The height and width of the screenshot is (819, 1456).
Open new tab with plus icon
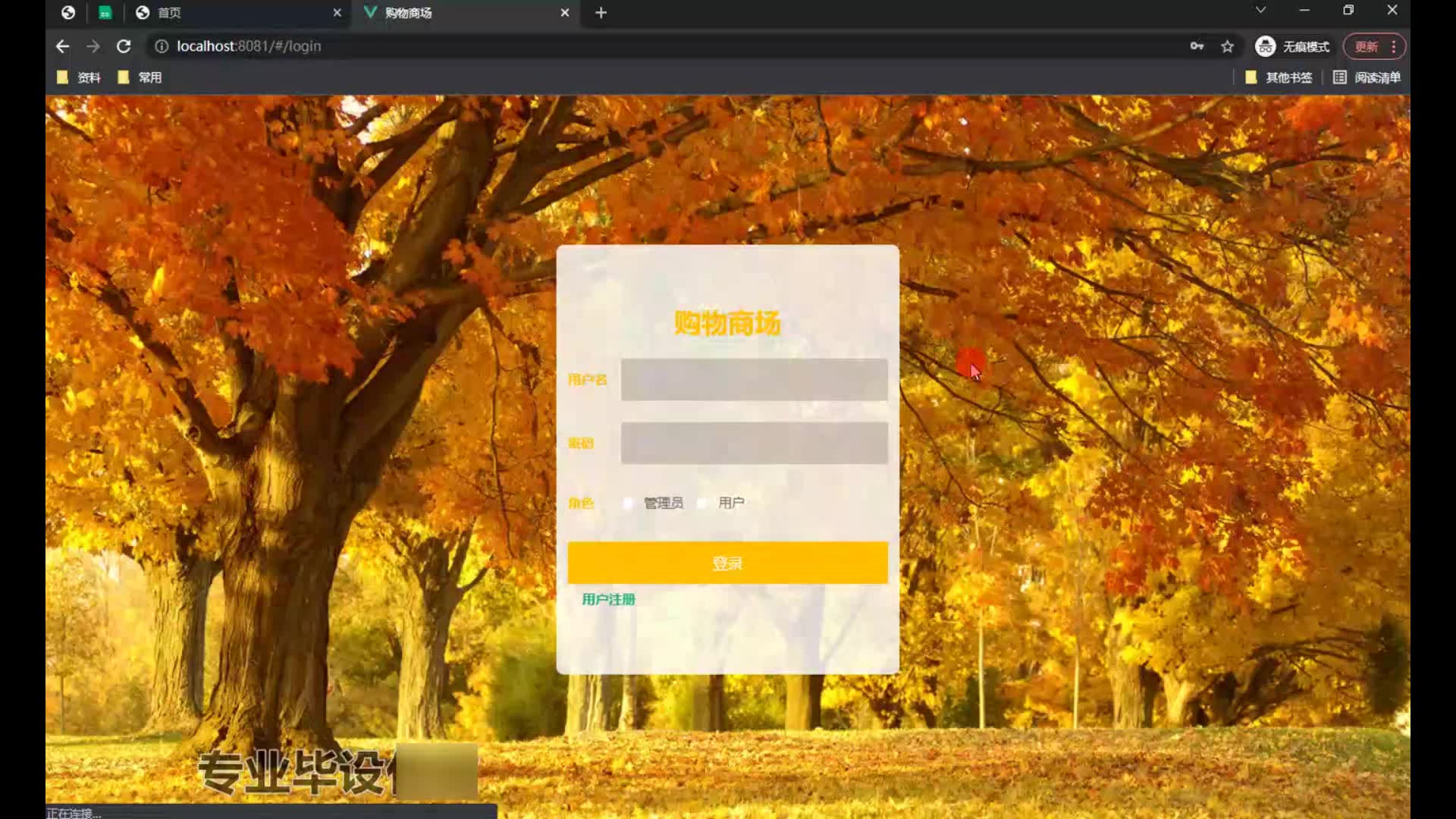[x=601, y=13]
